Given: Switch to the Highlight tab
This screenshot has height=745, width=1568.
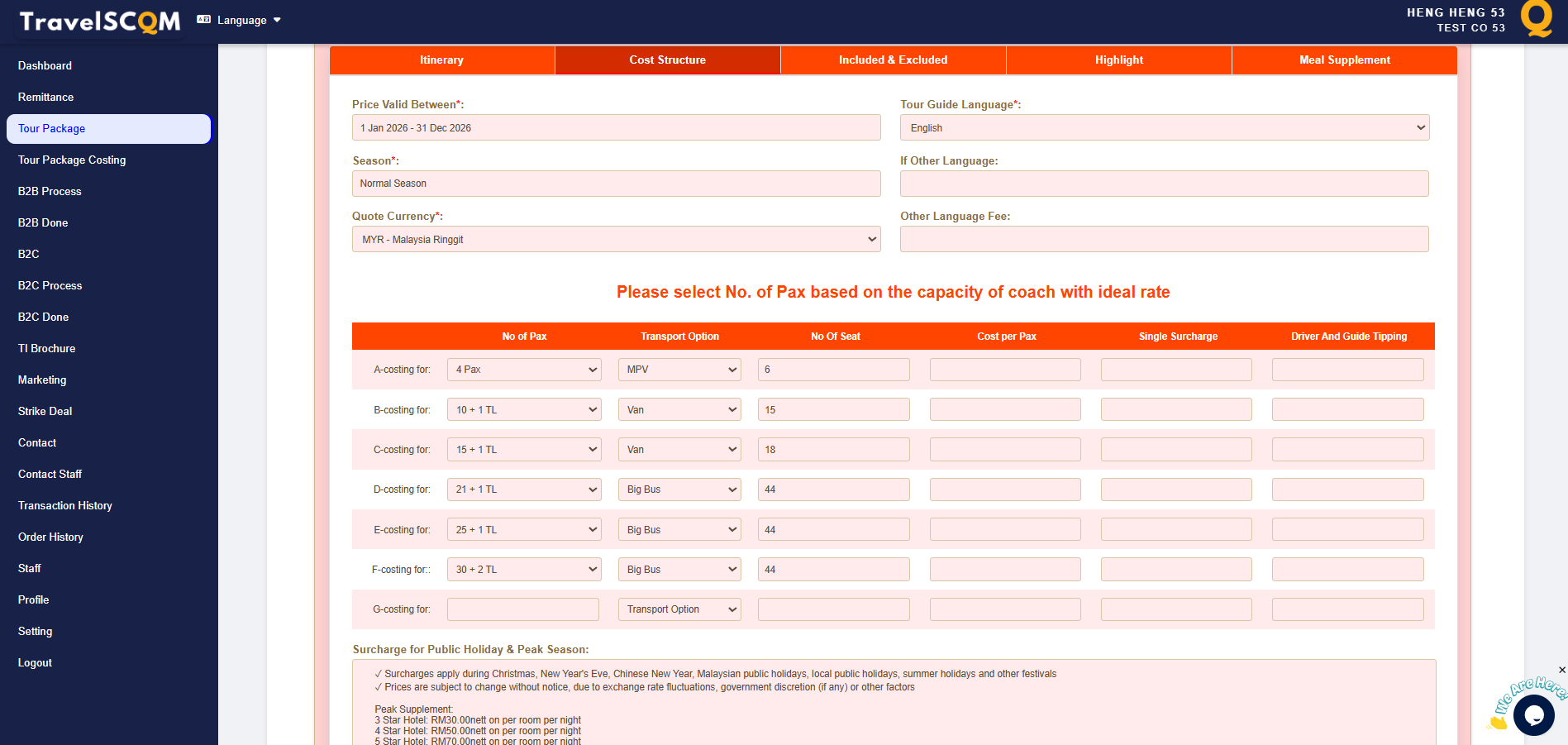Looking at the screenshot, I should pos(1118,60).
